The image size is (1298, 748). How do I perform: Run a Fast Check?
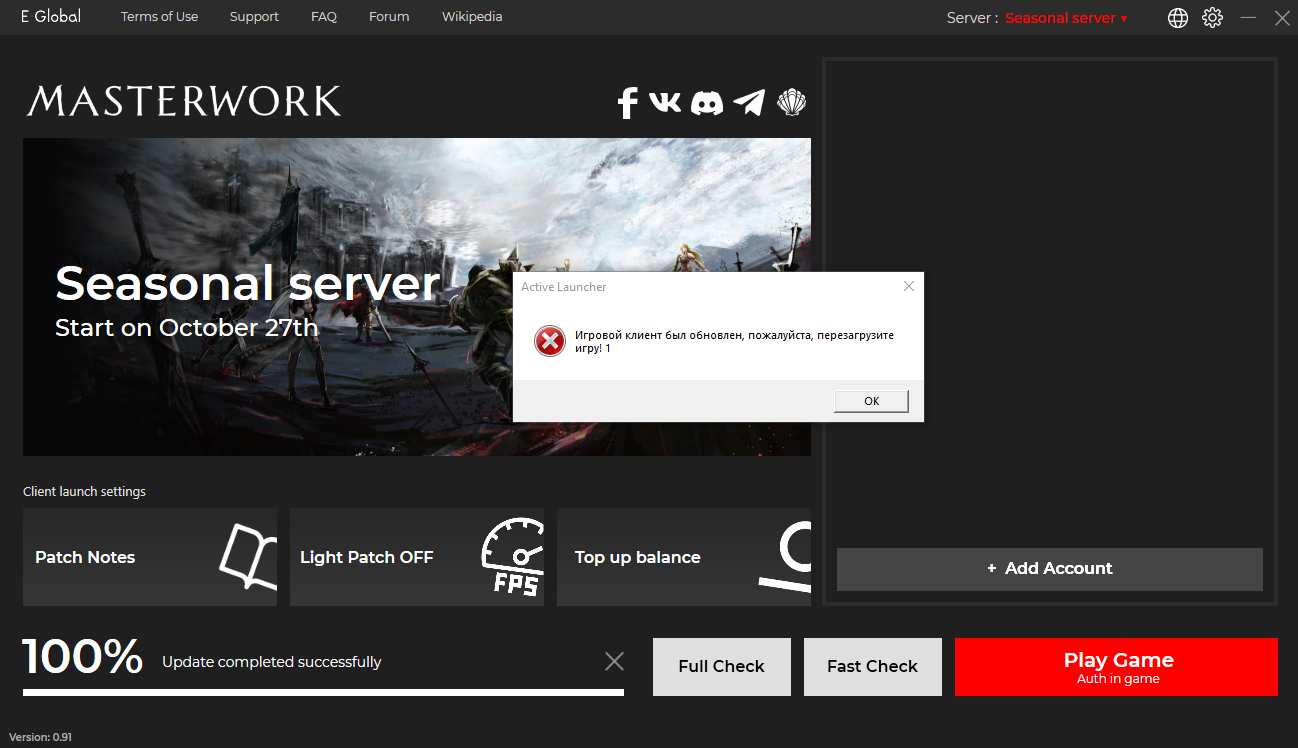click(x=872, y=666)
